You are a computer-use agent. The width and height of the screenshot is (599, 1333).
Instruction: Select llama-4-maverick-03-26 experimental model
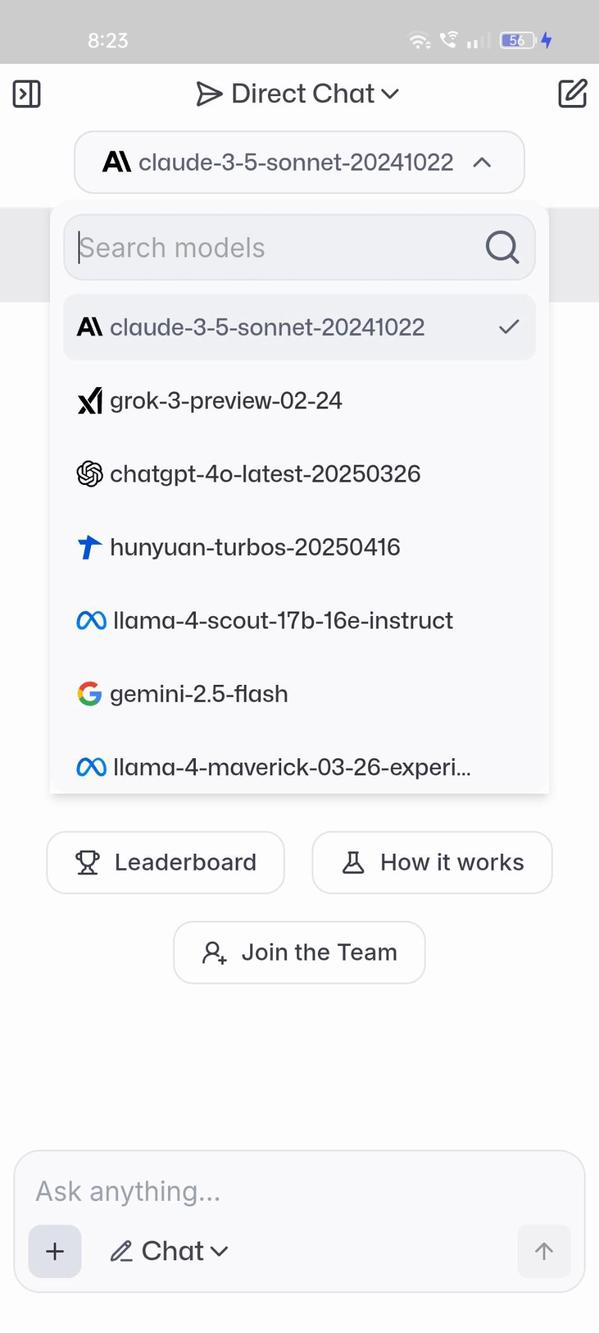(299, 767)
